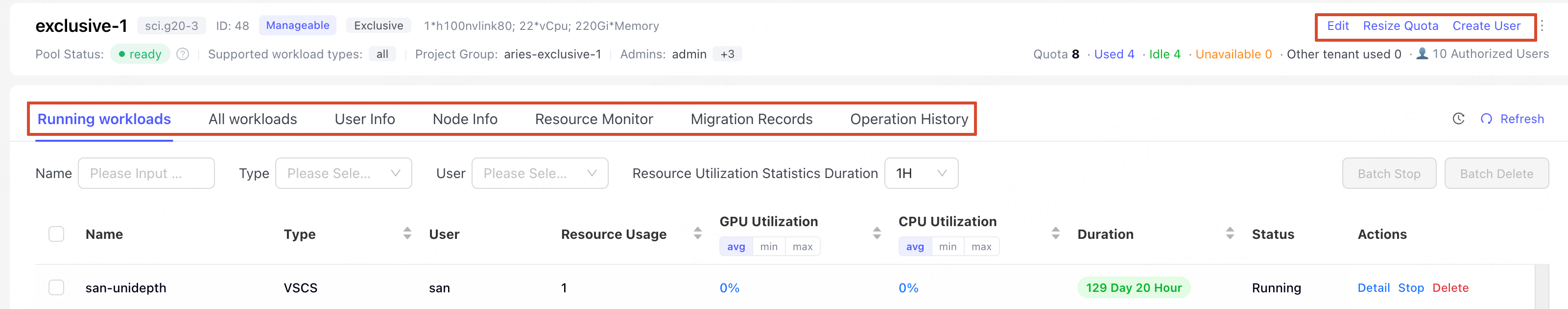Open the Resource Monitor tab
The width and height of the screenshot is (1568, 309).
[594, 120]
